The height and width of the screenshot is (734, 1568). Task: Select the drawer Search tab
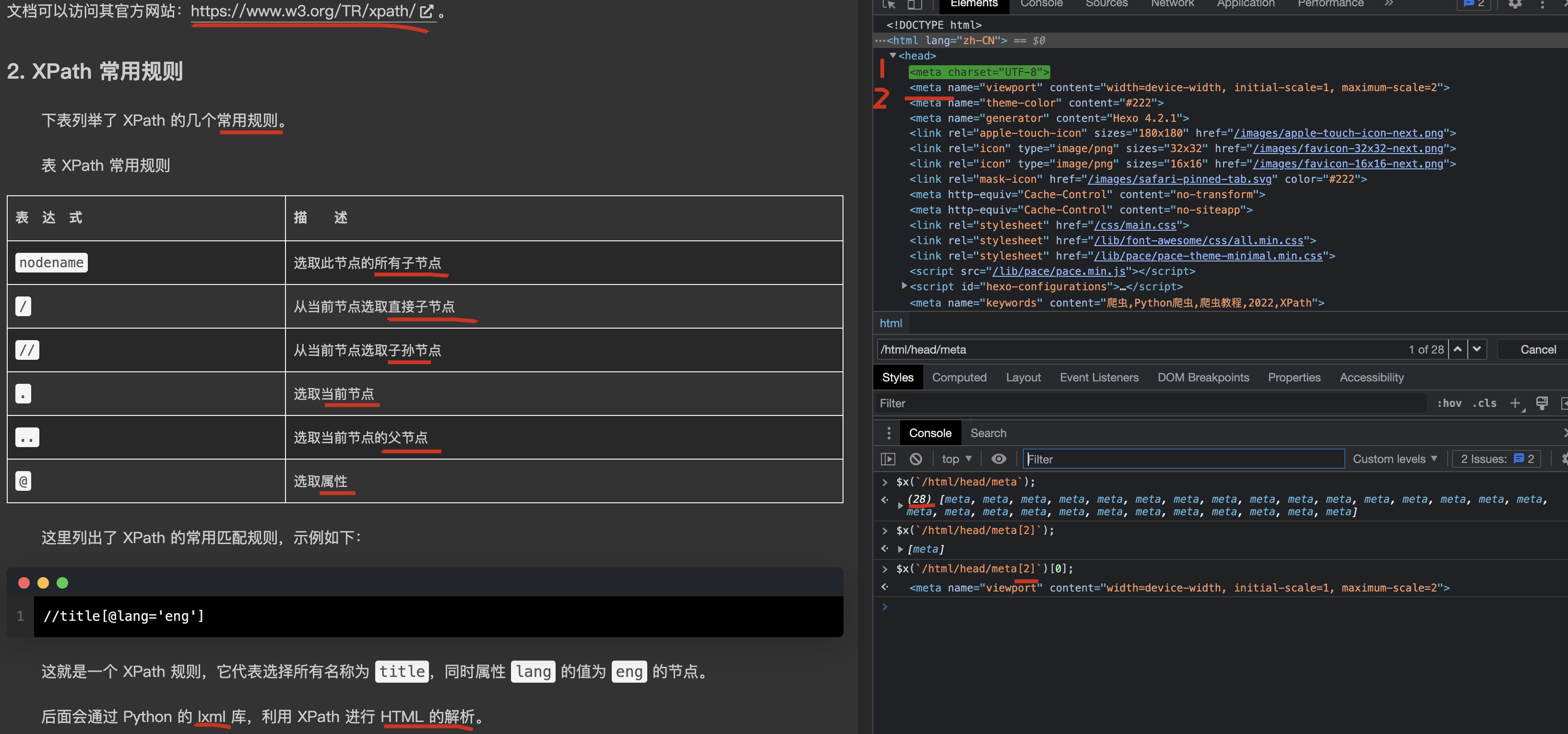[987, 433]
